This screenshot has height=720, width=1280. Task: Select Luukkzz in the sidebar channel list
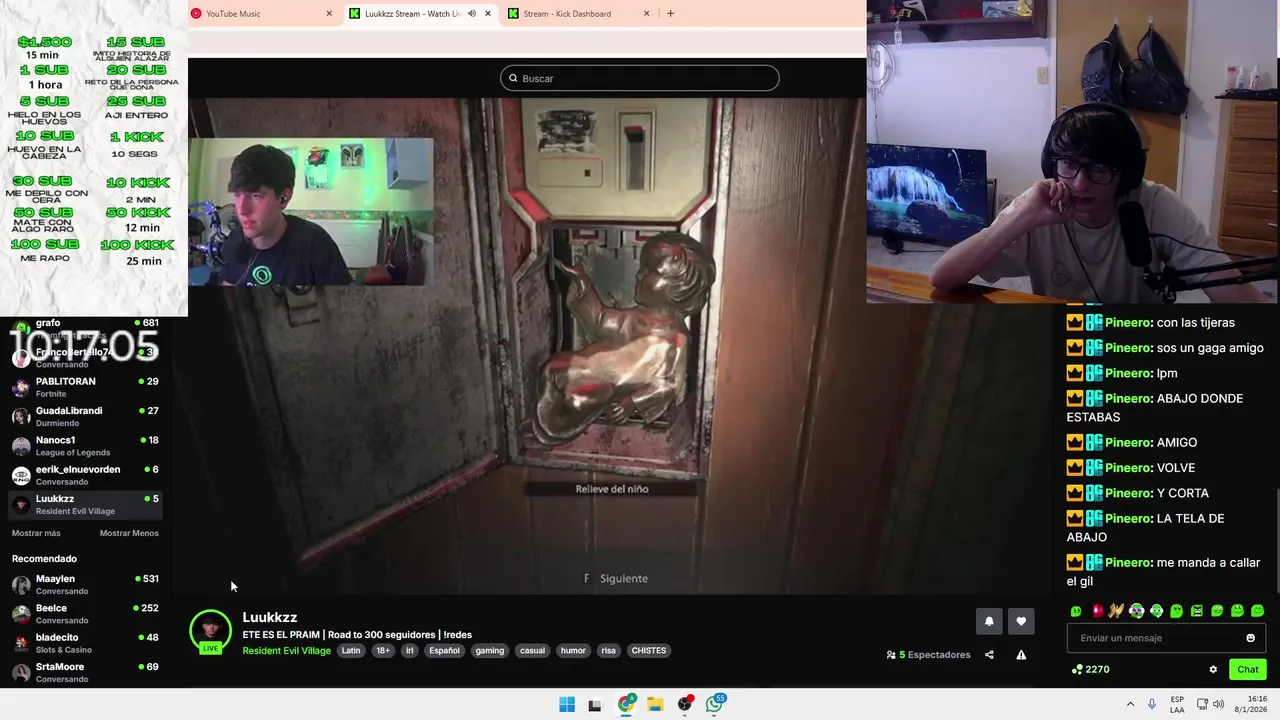[x=85, y=504]
